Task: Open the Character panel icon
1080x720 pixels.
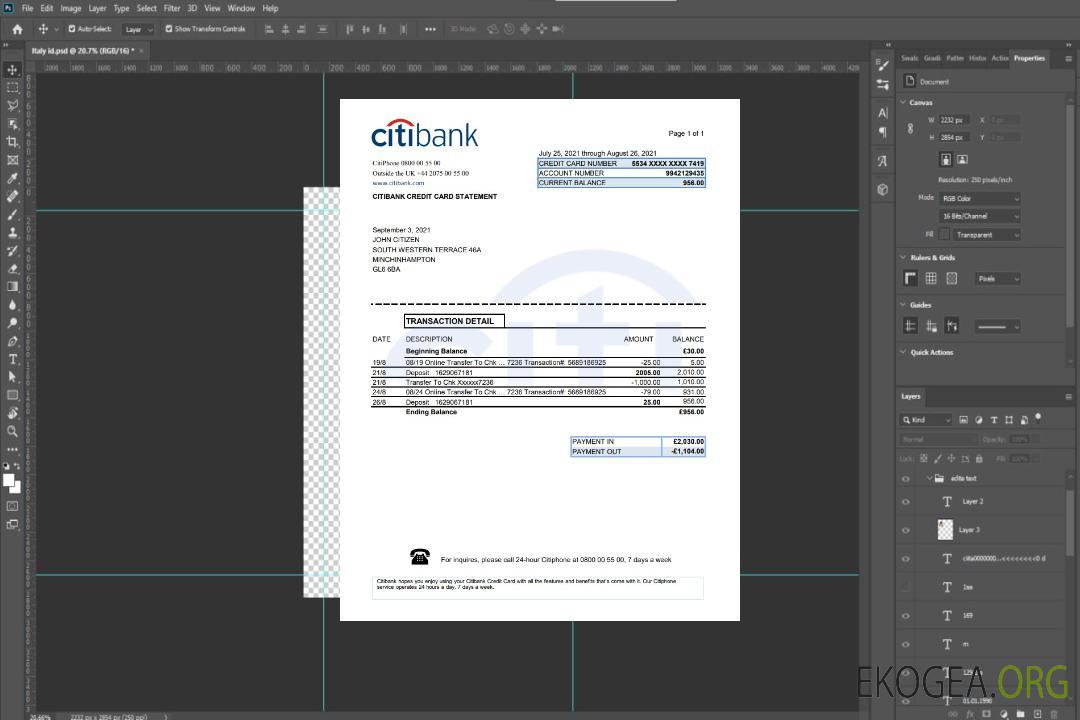Action: coord(883,112)
